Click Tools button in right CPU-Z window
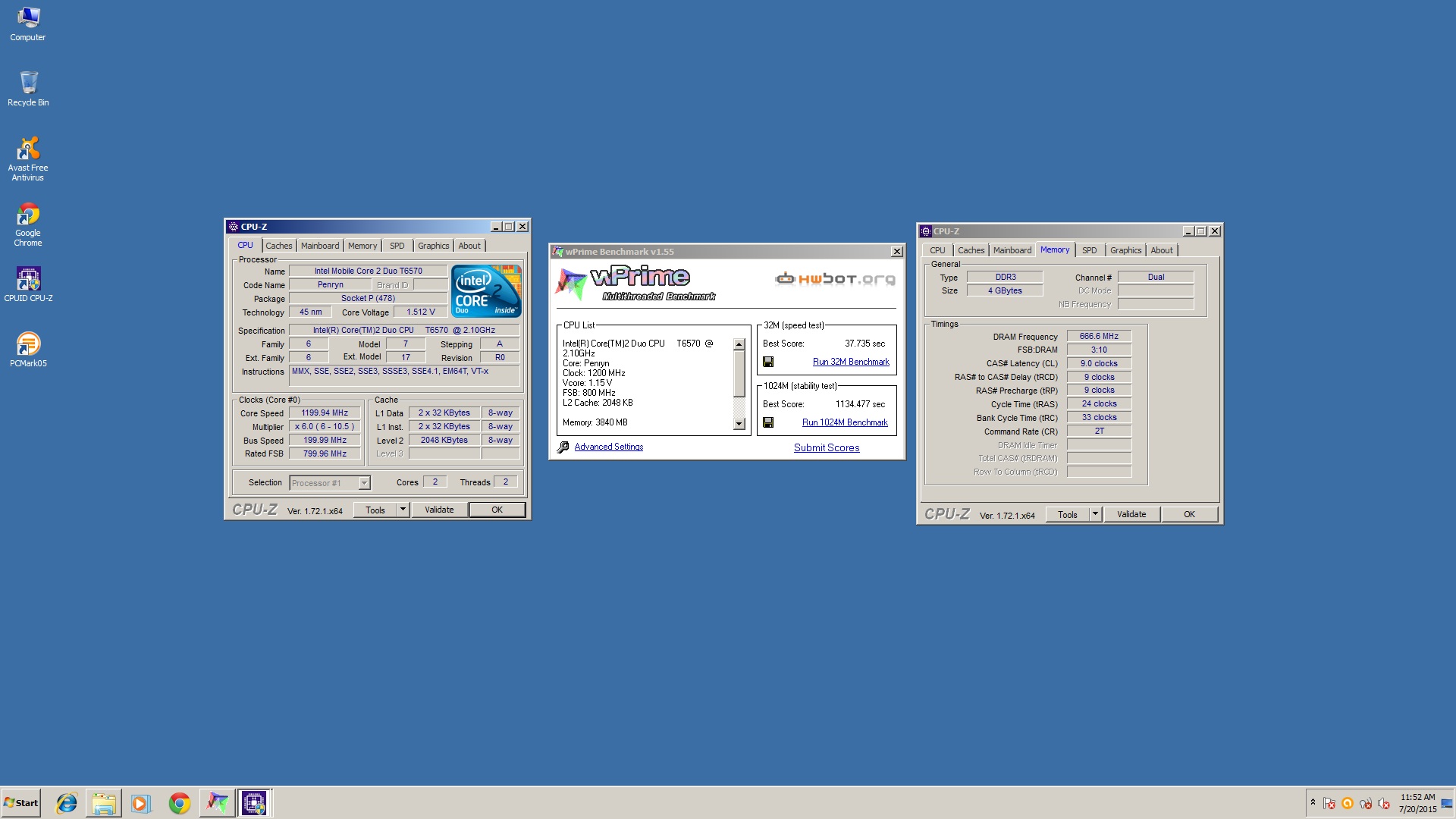 pos(1068,515)
